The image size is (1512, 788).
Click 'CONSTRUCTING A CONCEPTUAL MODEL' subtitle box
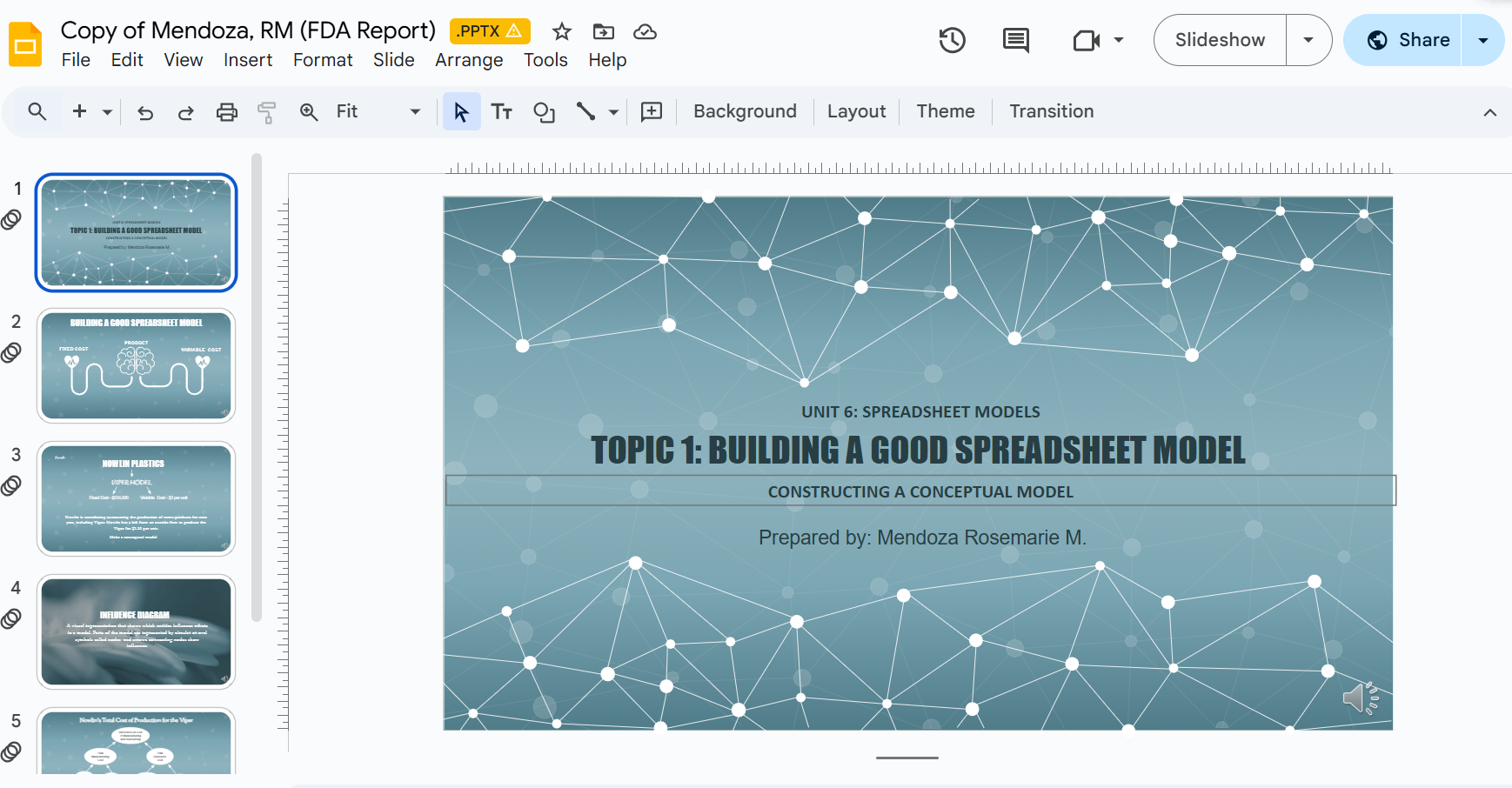(x=920, y=491)
